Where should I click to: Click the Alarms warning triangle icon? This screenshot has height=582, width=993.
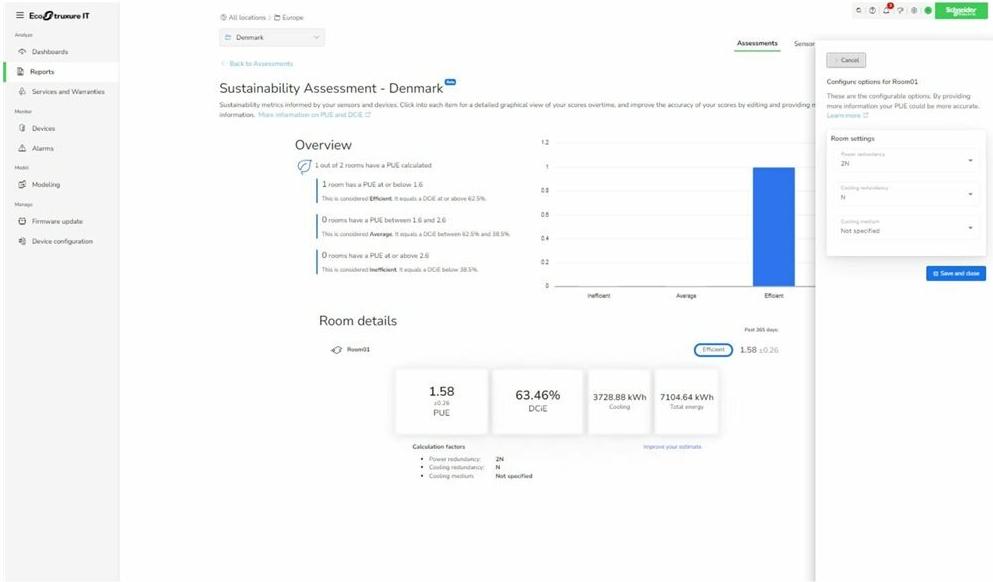22,148
